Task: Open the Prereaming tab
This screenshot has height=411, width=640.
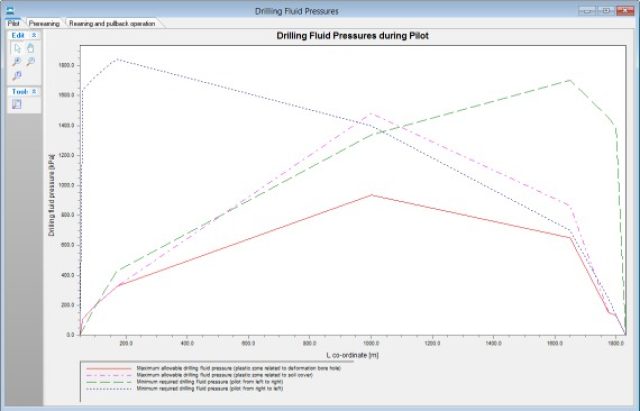Action: pos(44,22)
